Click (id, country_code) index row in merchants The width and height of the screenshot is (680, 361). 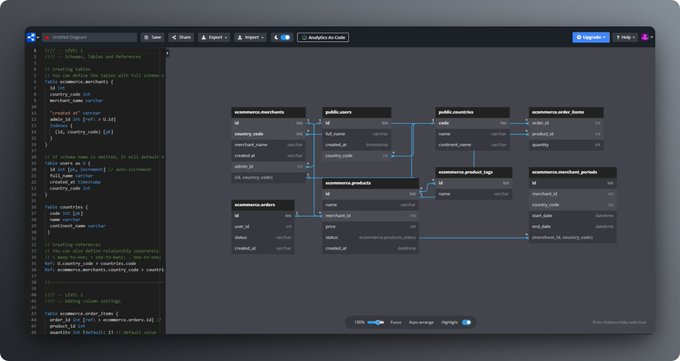tap(268, 177)
